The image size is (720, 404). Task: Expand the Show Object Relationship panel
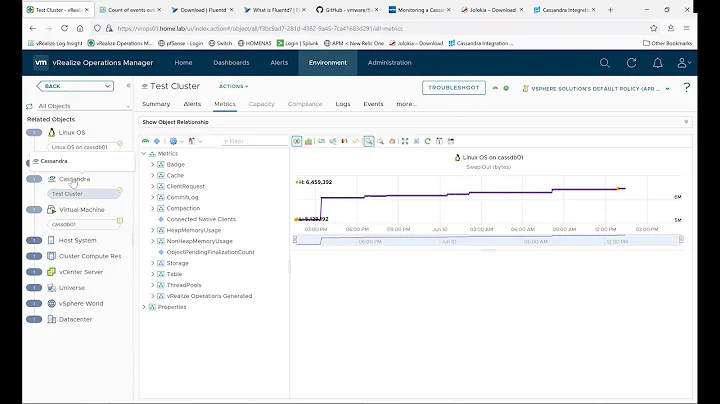click(x=686, y=122)
